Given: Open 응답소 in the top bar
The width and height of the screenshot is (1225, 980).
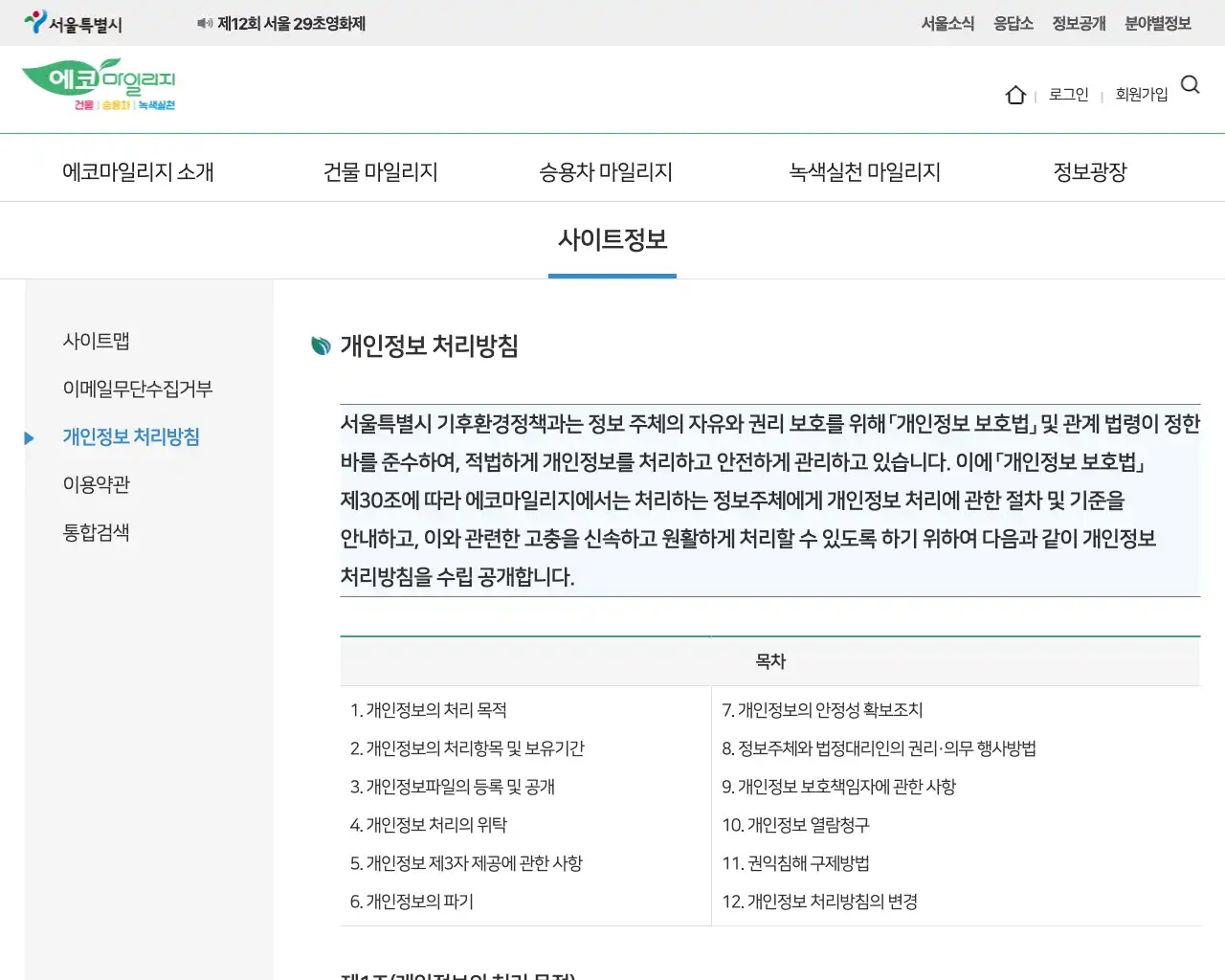Looking at the screenshot, I should [x=1013, y=23].
